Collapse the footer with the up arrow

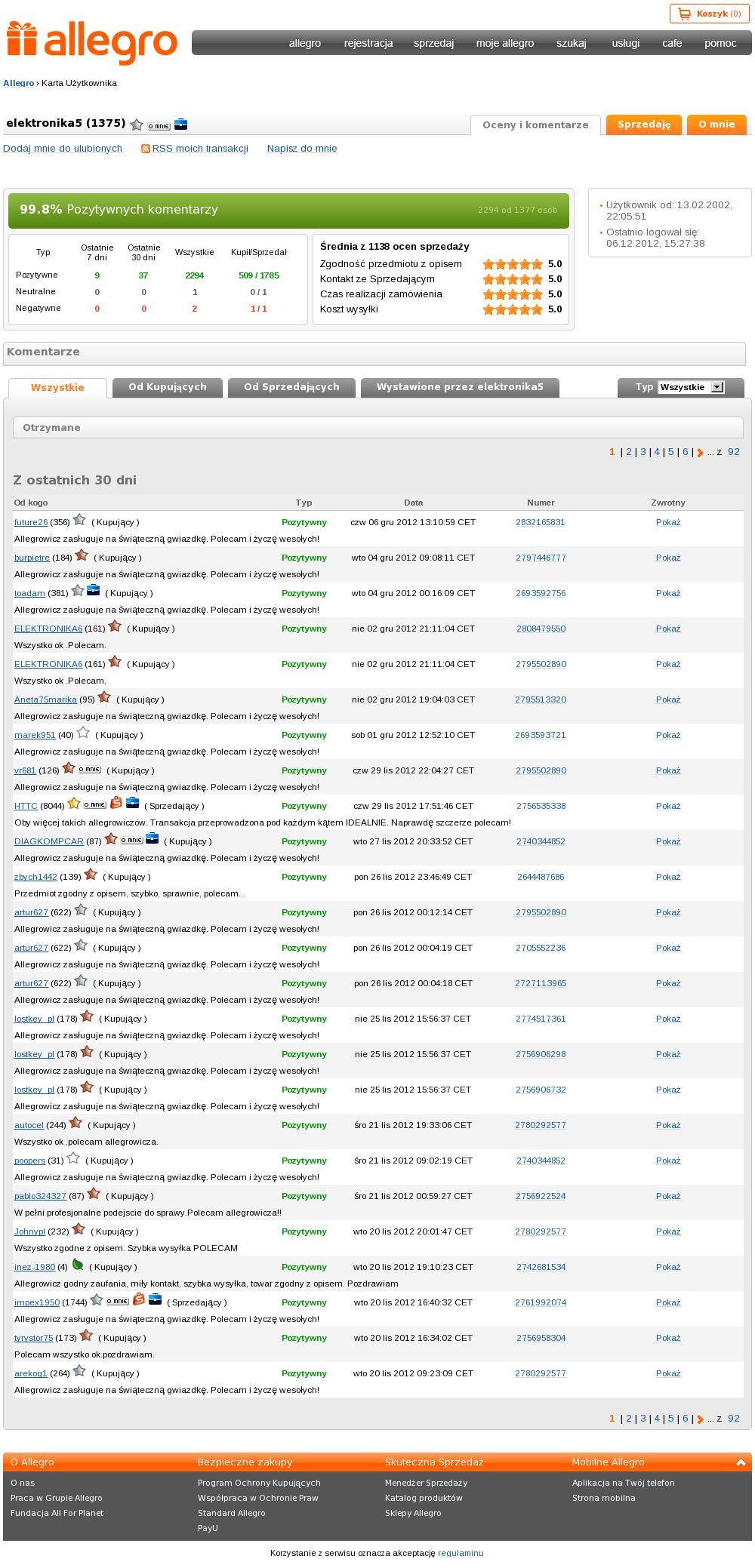point(741,1462)
